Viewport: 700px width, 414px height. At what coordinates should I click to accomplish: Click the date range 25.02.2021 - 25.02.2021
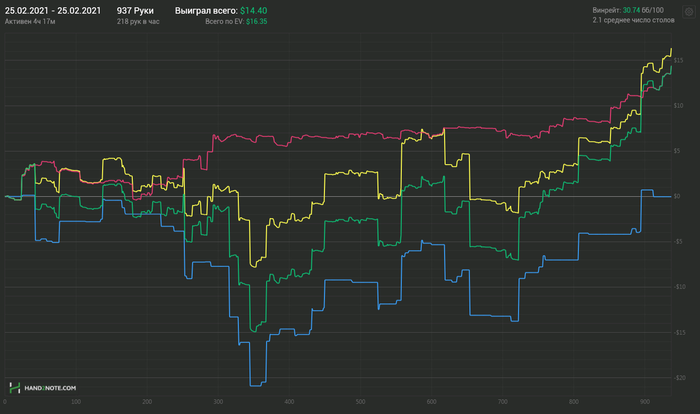(x=53, y=11)
